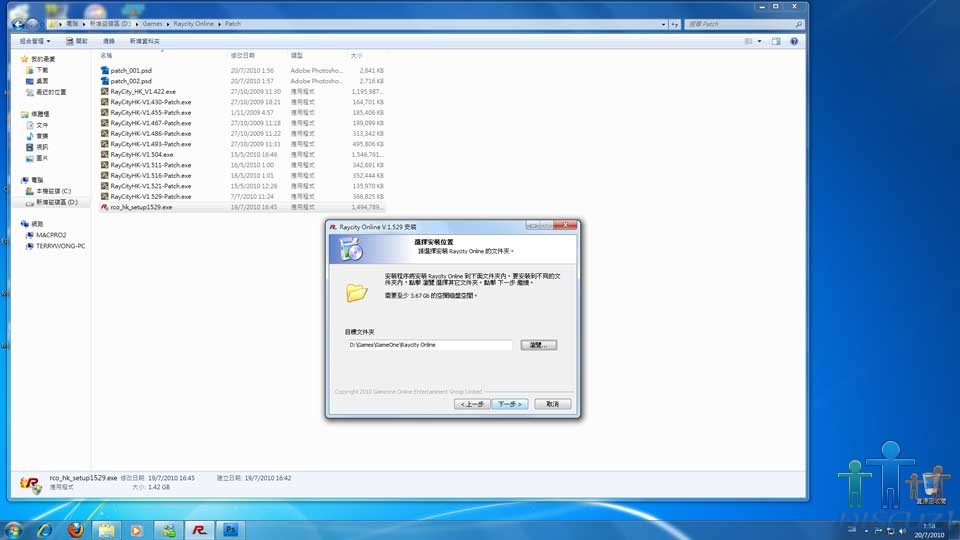Sort files by the 修改日期 column header

pos(243,55)
